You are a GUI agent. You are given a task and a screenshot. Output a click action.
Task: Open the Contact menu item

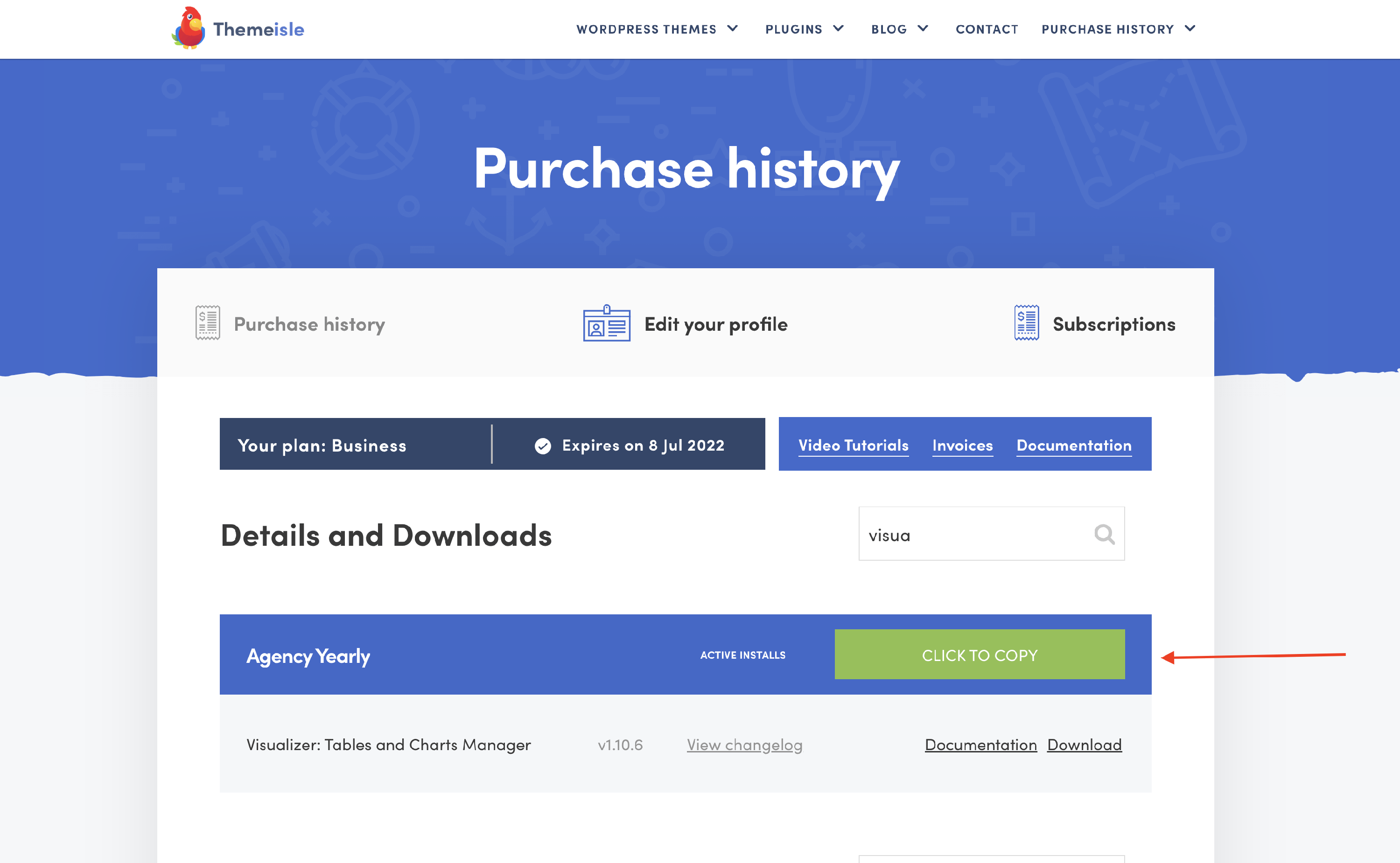[987, 29]
